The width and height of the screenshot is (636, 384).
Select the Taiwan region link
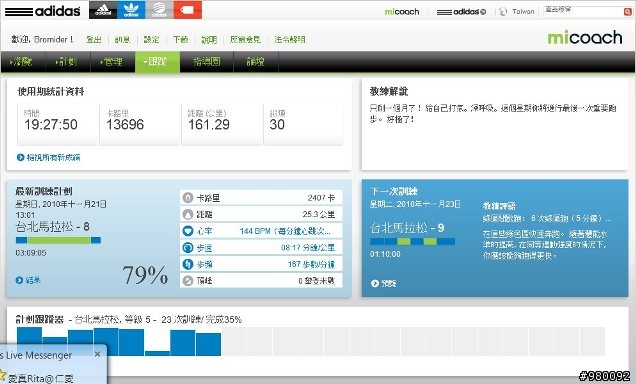click(523, 12)
